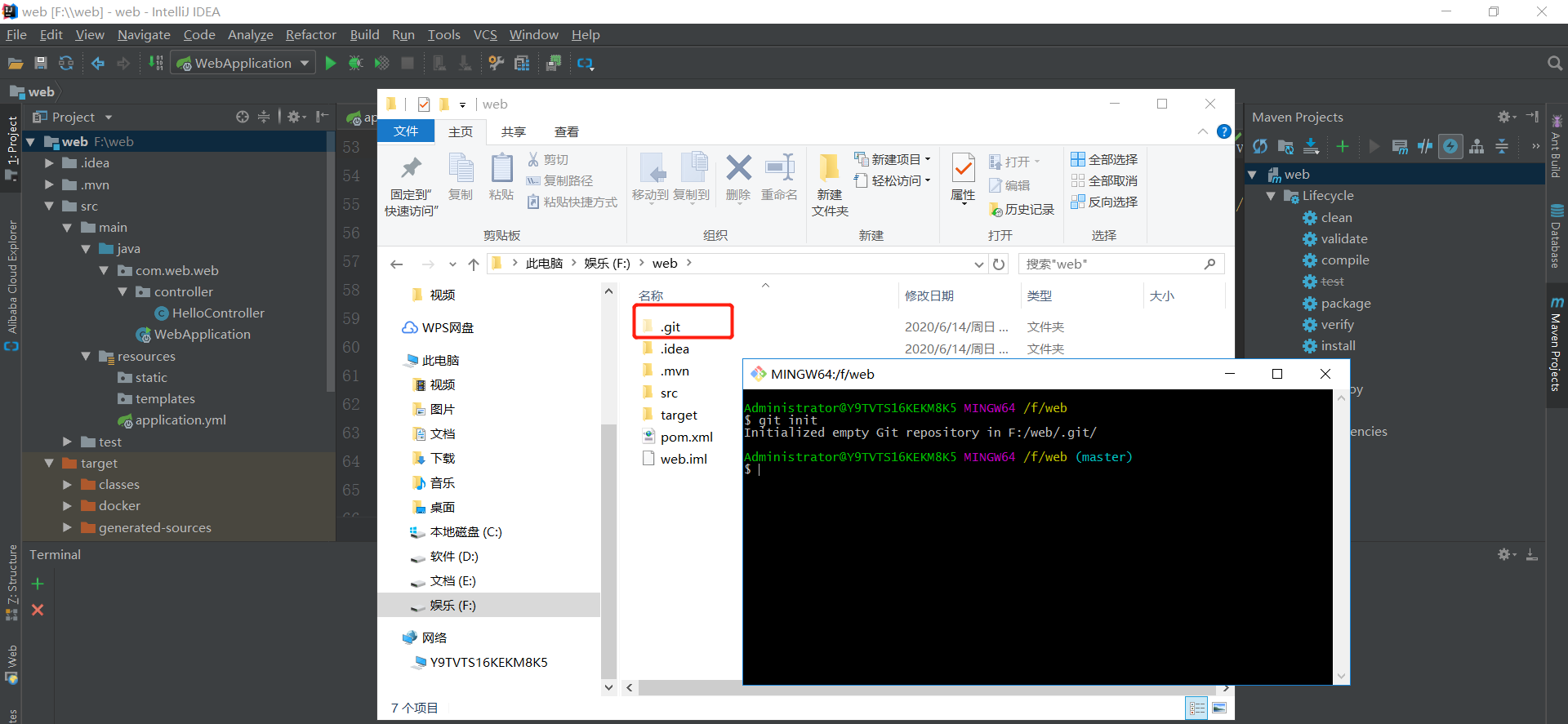1568x724 pixels.
Task: Add new Terminal session with green plus
Action: (38, 584)
